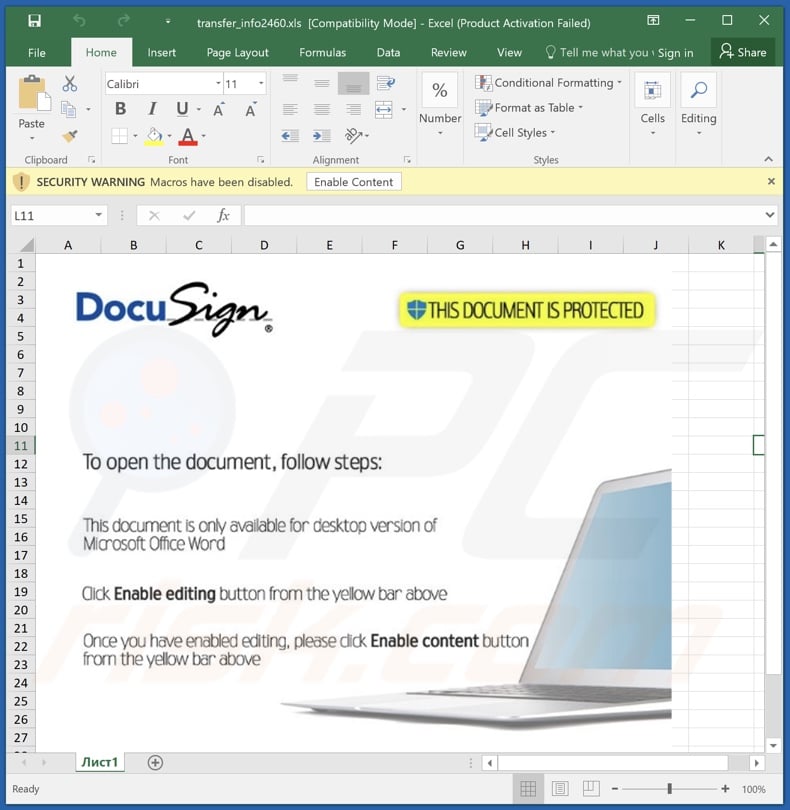Open Cell Styles menu
Screen dimensions: 790x810
click(515, 133)
